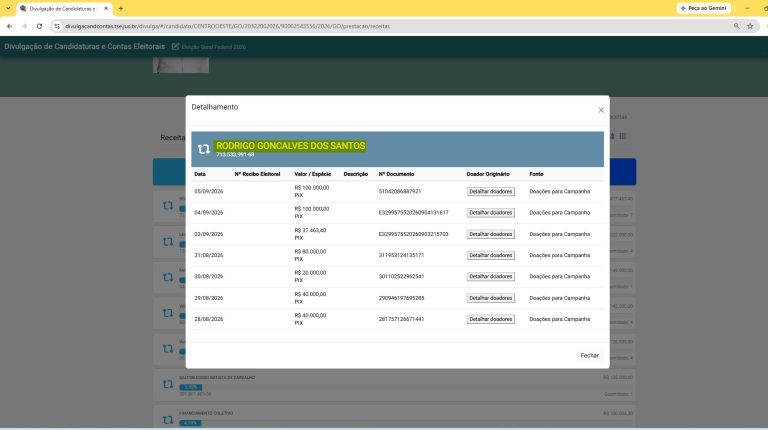The image size is (768, 430).
Task: Bookmark this page with the star icon
Action: (x=750, y=26)
